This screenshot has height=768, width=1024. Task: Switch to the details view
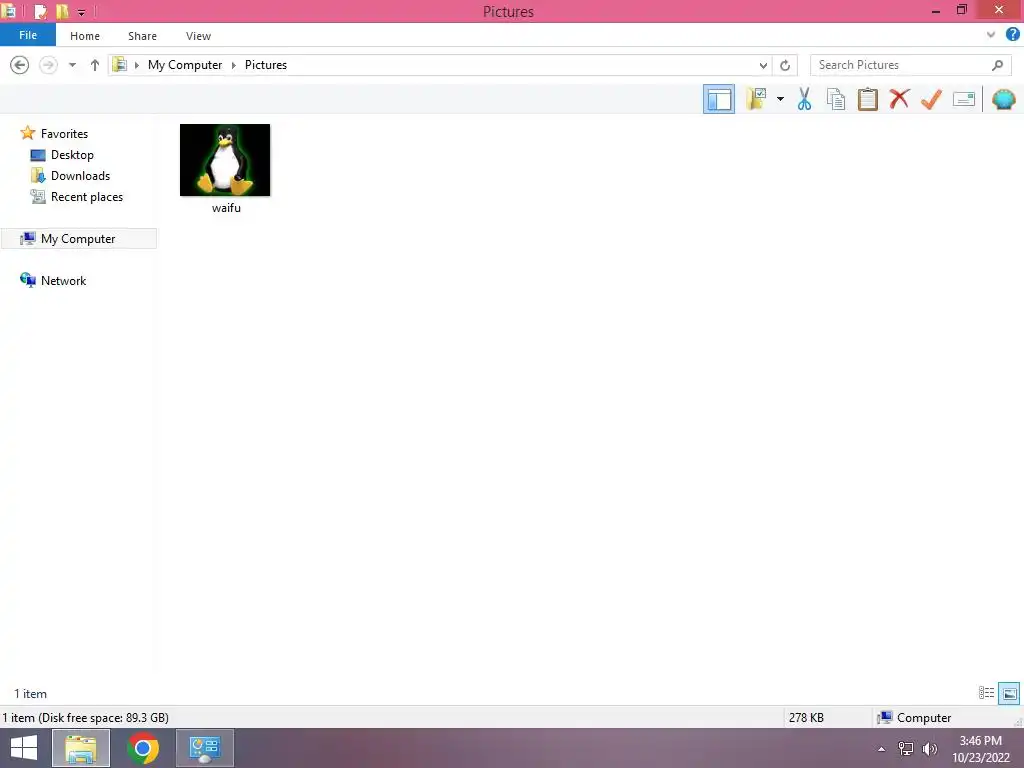(986, 693)
